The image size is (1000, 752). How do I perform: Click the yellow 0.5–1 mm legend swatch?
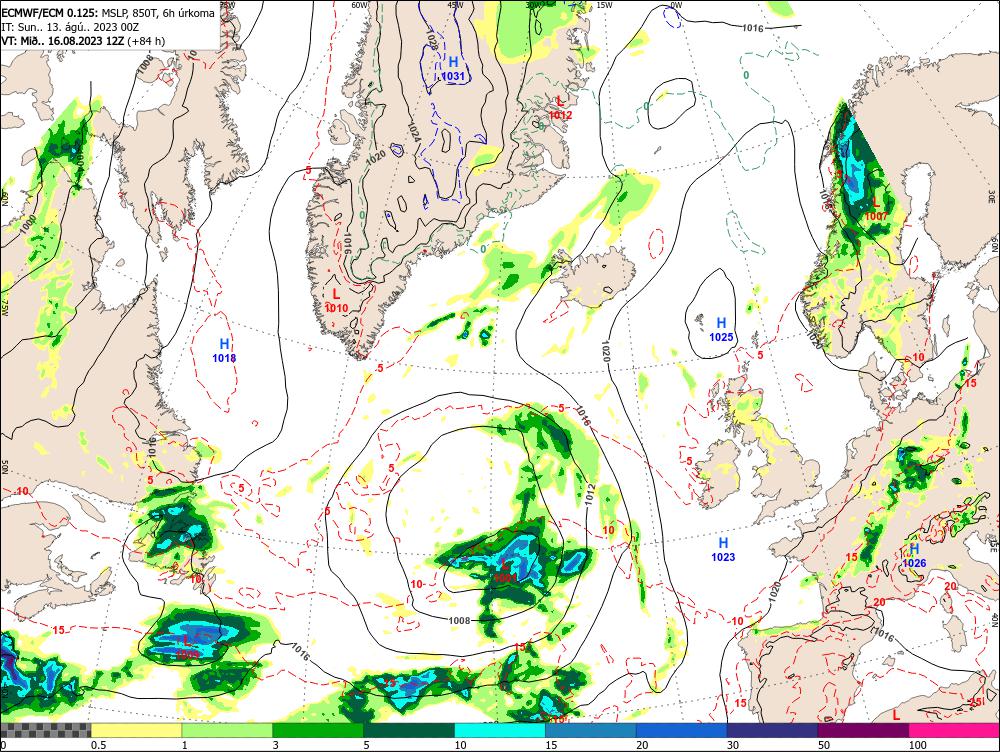tap(136, 730)
